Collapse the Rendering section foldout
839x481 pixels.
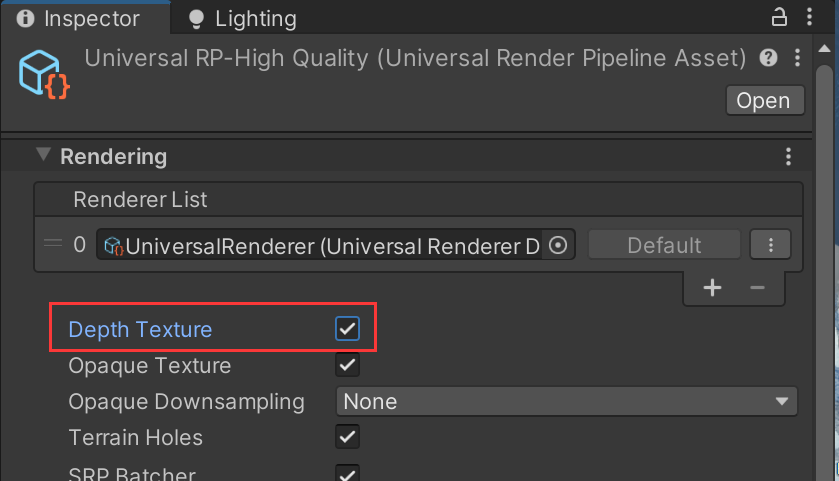43,155
